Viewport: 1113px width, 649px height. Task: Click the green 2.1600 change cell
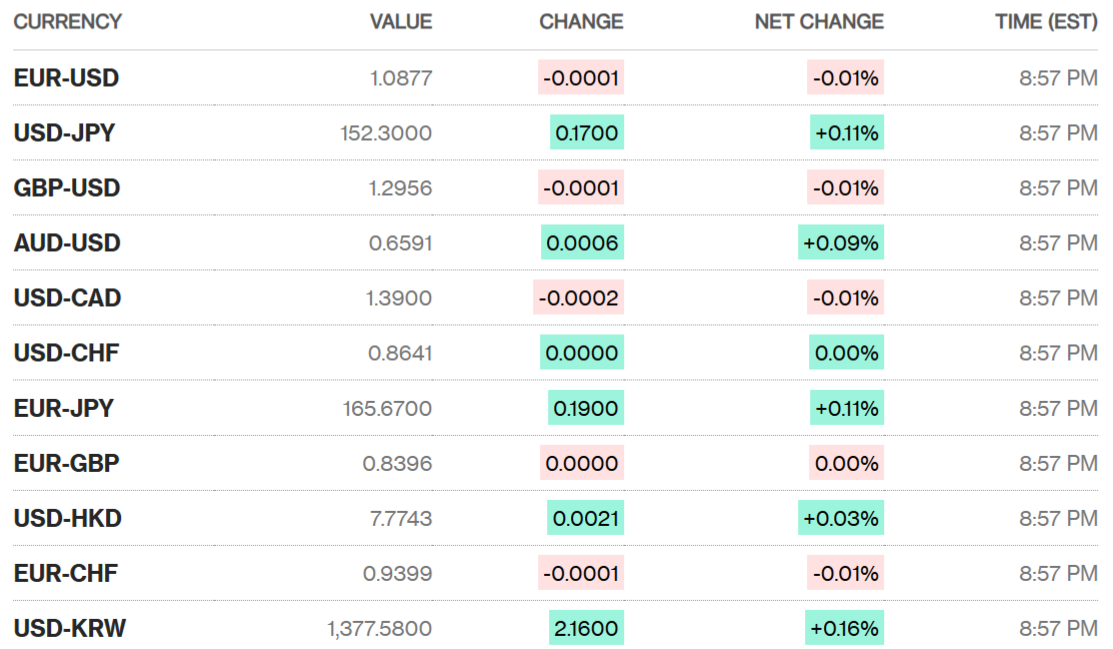[x=586, y=628]
